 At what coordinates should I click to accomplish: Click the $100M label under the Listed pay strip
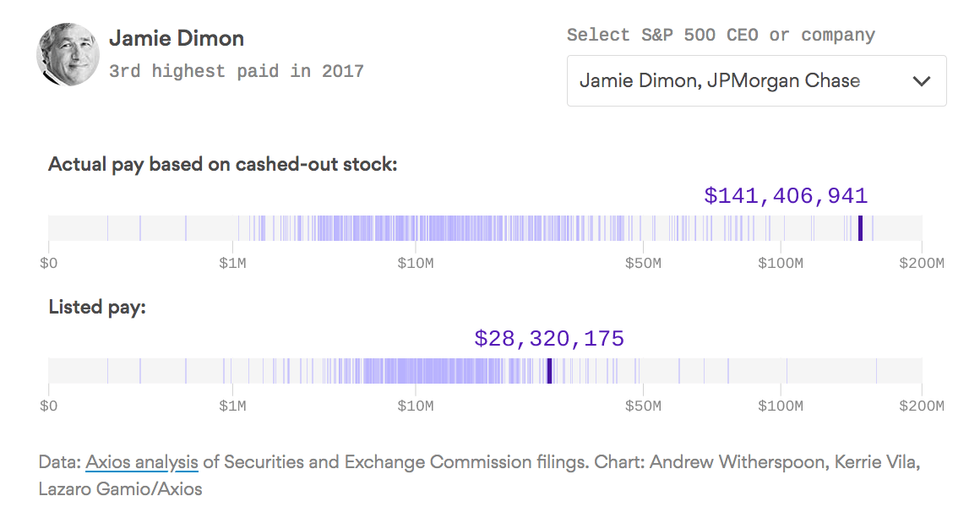coord(780,406)
